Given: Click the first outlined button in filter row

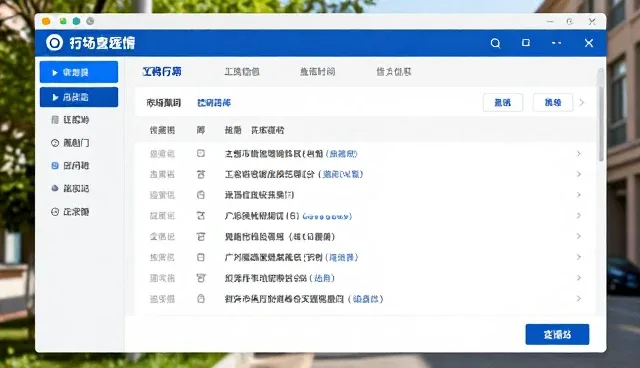Looking at the screenshot, I should click(503, 102).
